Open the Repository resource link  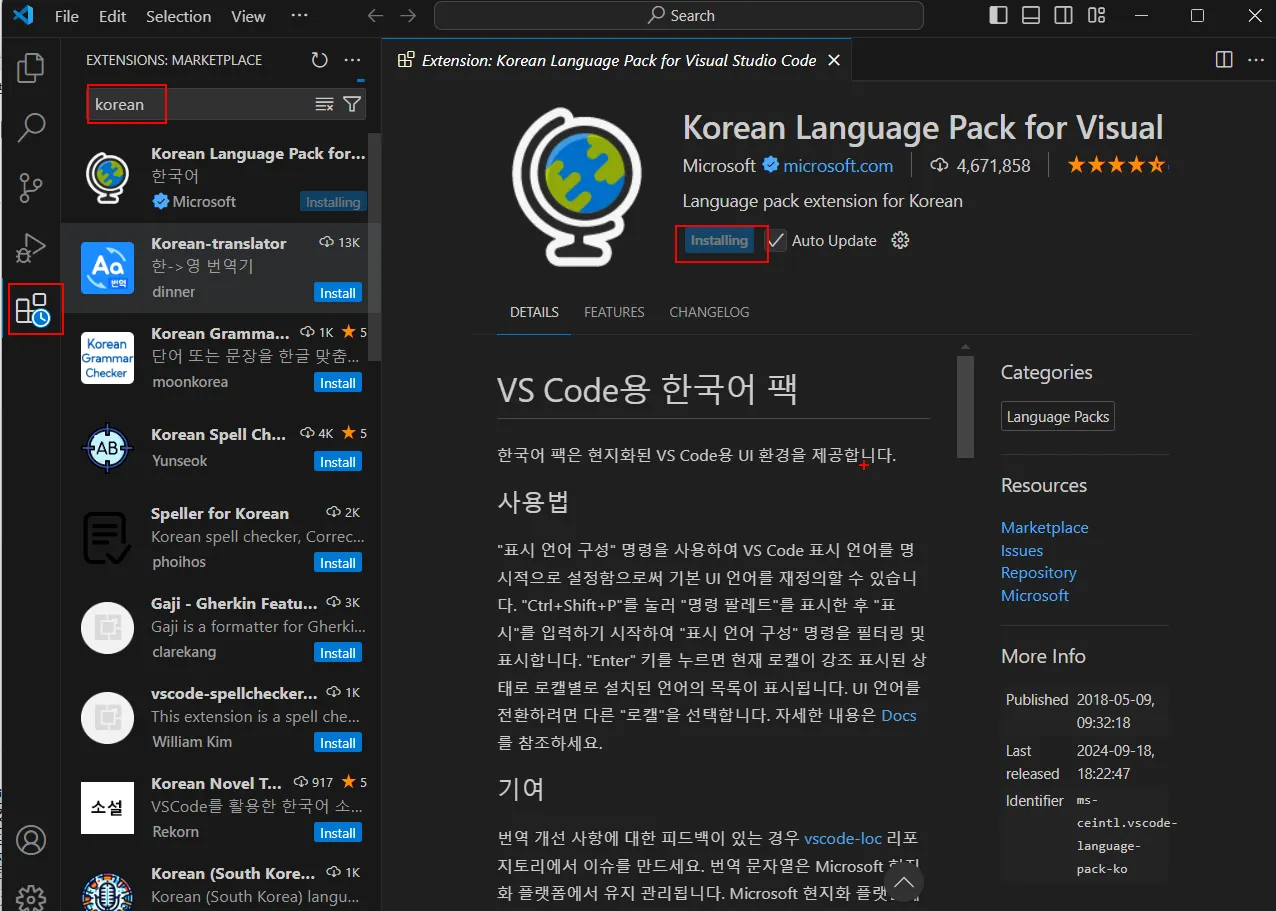pos(1039,573)
